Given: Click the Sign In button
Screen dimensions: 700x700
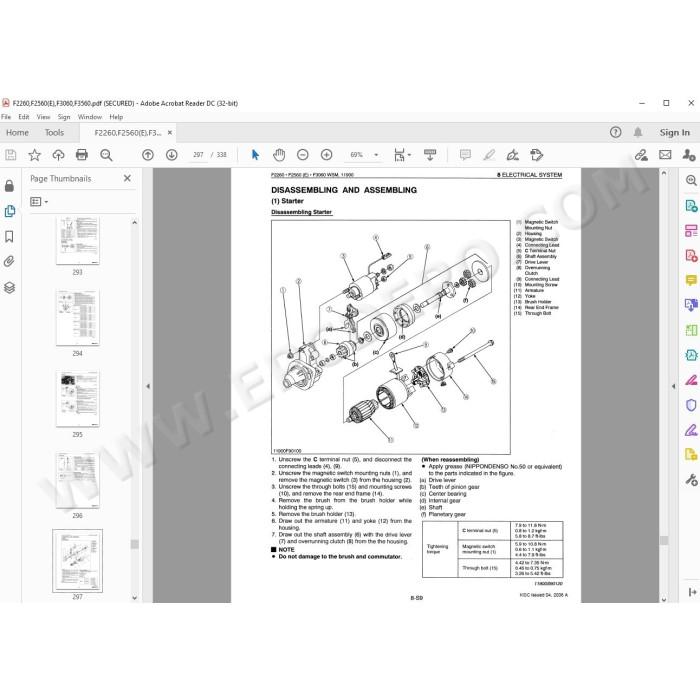Looking at the screenshot, I should click(x=675, y=133).
